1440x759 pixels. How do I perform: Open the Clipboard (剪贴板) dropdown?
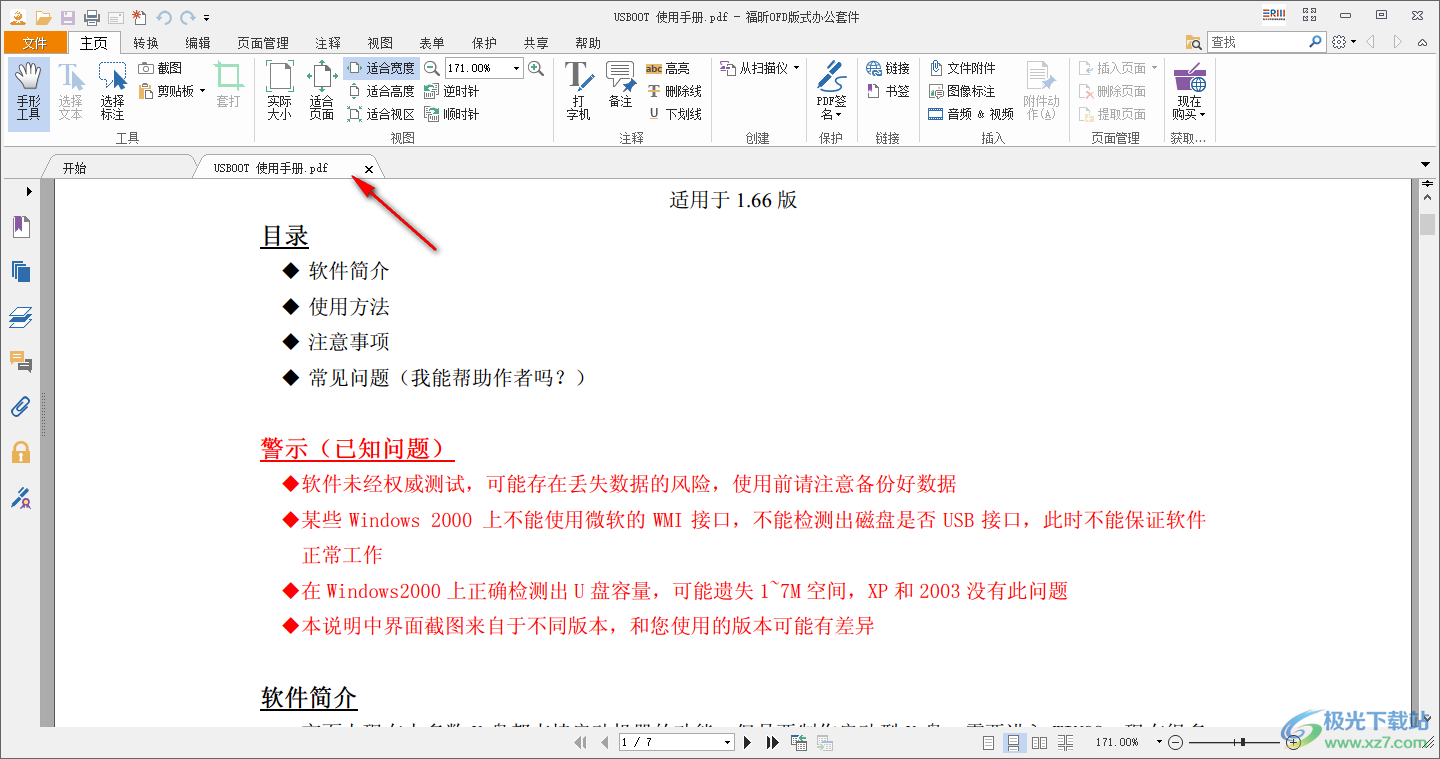point(172,91)
